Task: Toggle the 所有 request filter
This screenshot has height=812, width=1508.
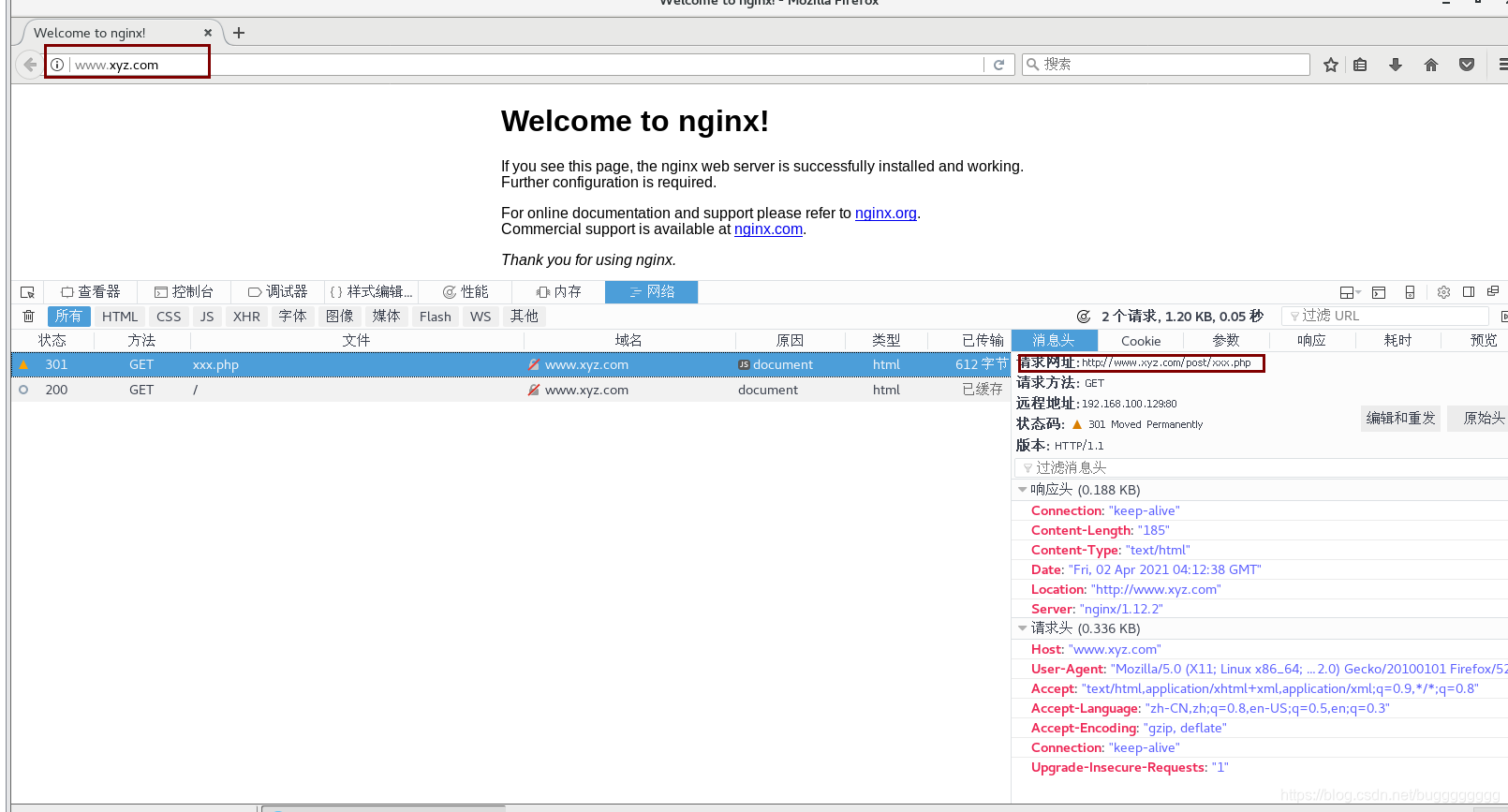Action: pyautogui.click(x=68, y=317)
